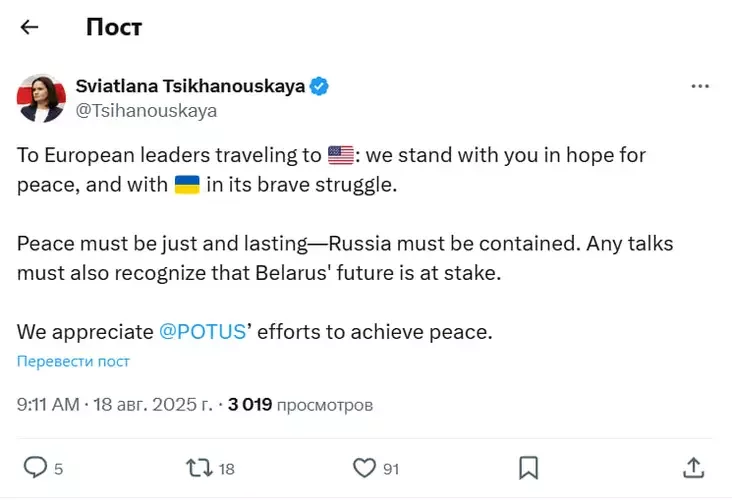Click "Перевести пост" to translate
This screenshot has width=732, height=500.
pos(73,361)
